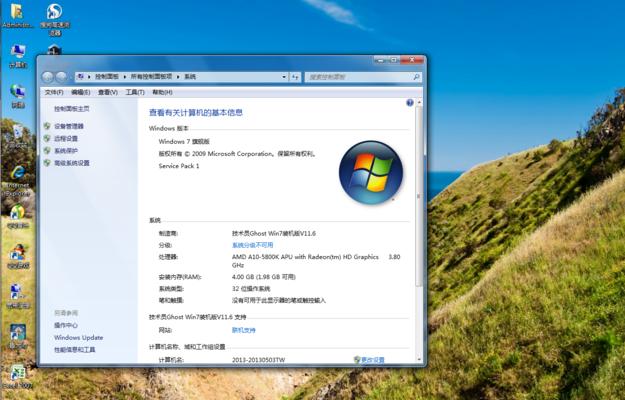Click 系统分级不可用 rating link

point(253,245)
